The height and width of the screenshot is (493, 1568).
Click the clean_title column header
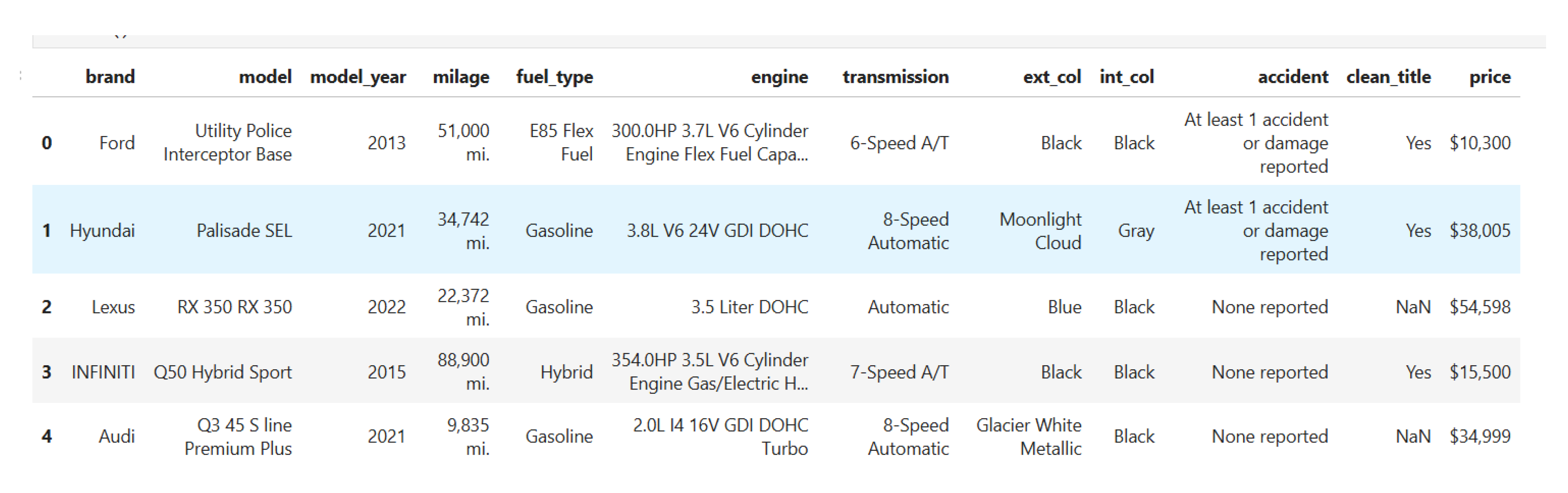point(1388,77)
